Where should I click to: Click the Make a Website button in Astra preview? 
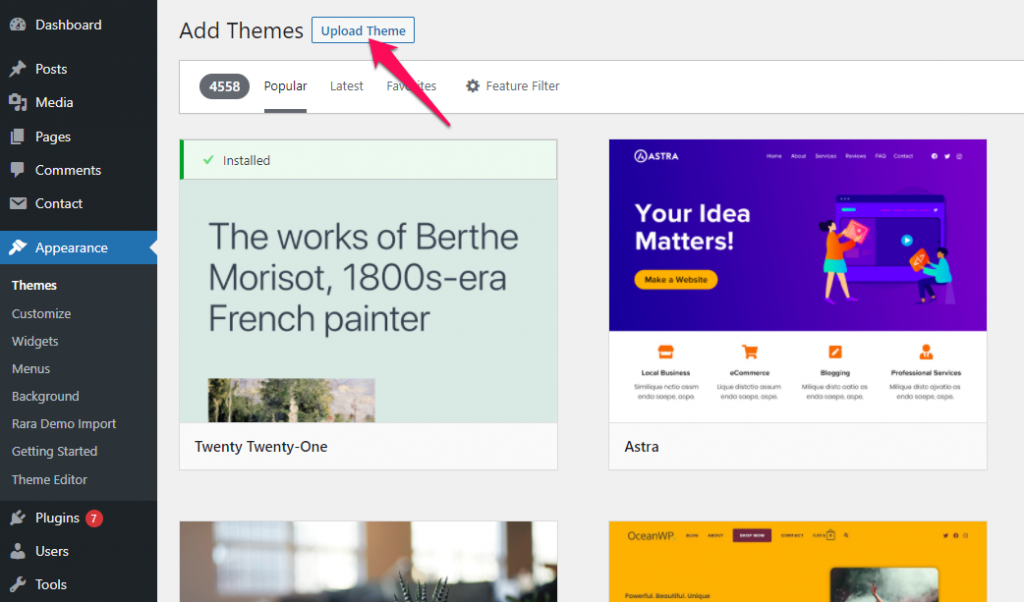click(x=676, y=279)
